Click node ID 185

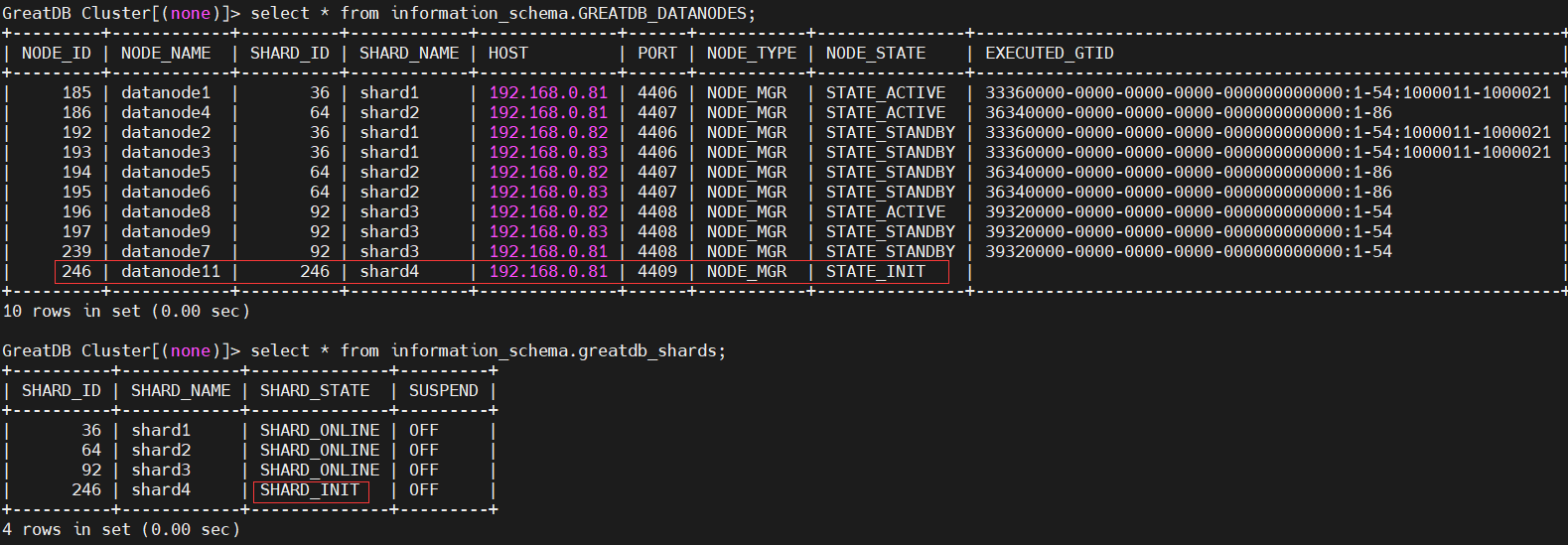click(x=76, y=93)
